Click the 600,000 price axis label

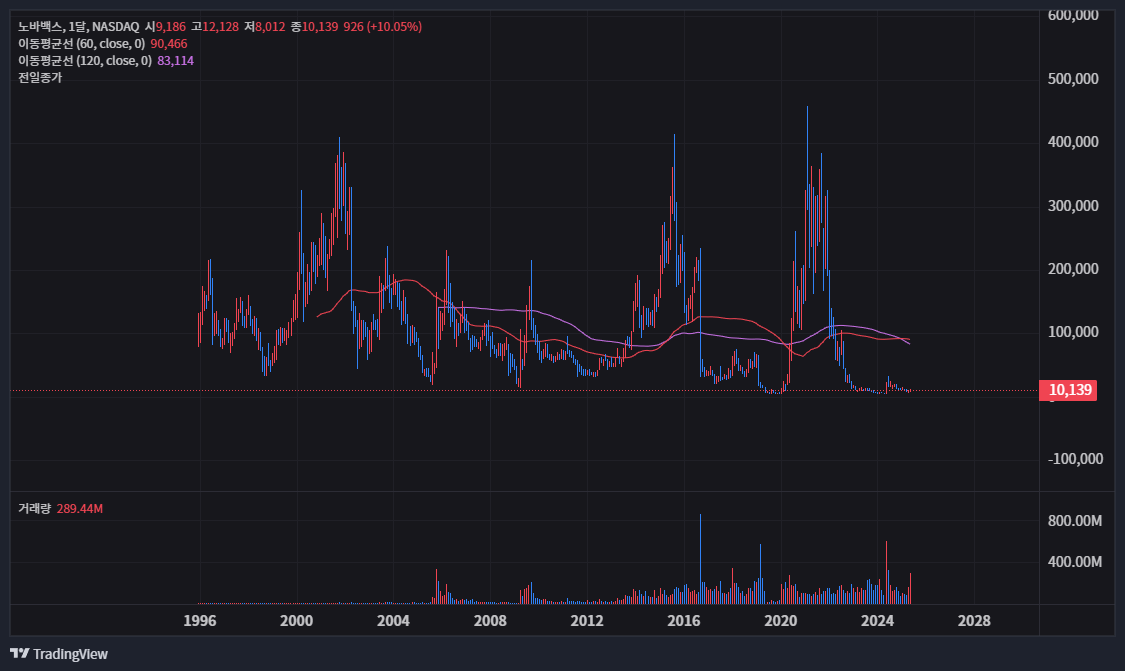[x=1073, y=15]
